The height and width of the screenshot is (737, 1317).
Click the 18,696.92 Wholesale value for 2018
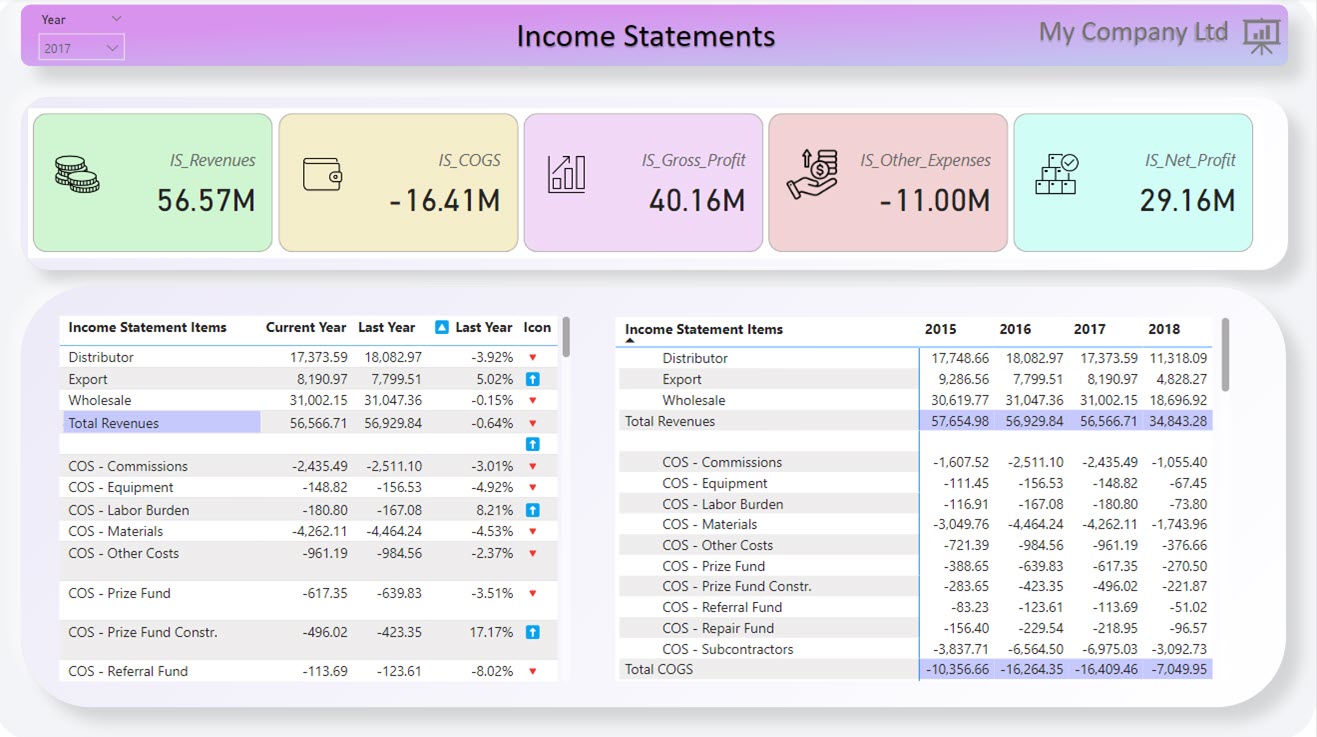click(1178, 400)
